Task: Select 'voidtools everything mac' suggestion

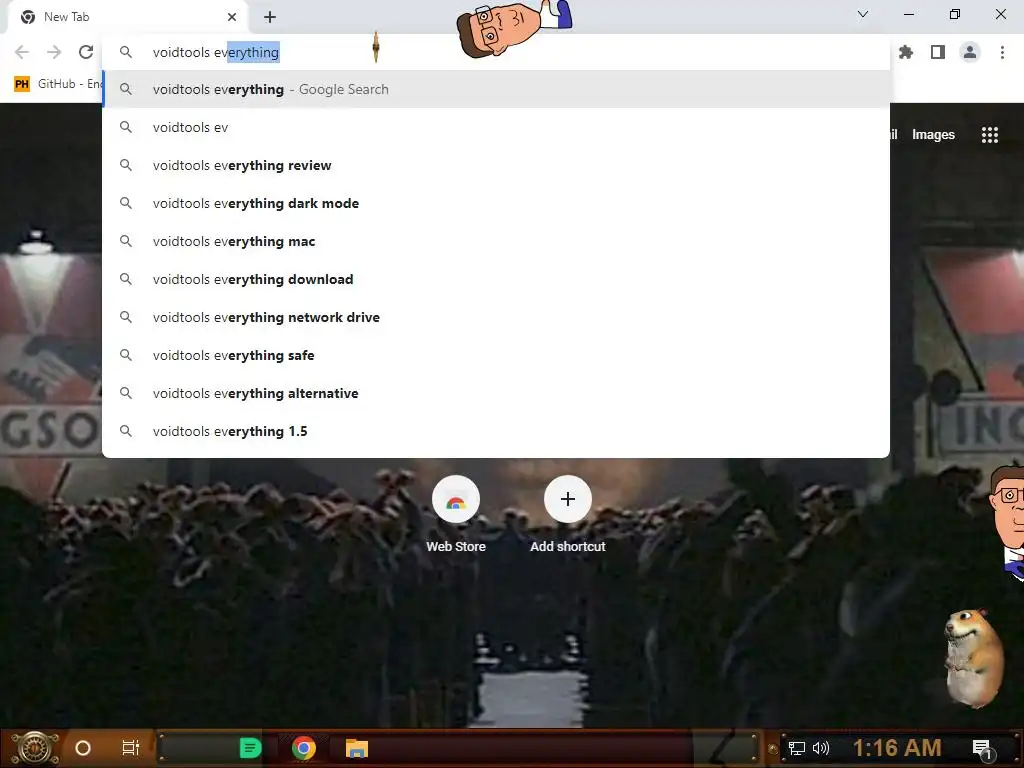Action: [x=496, y=241]
